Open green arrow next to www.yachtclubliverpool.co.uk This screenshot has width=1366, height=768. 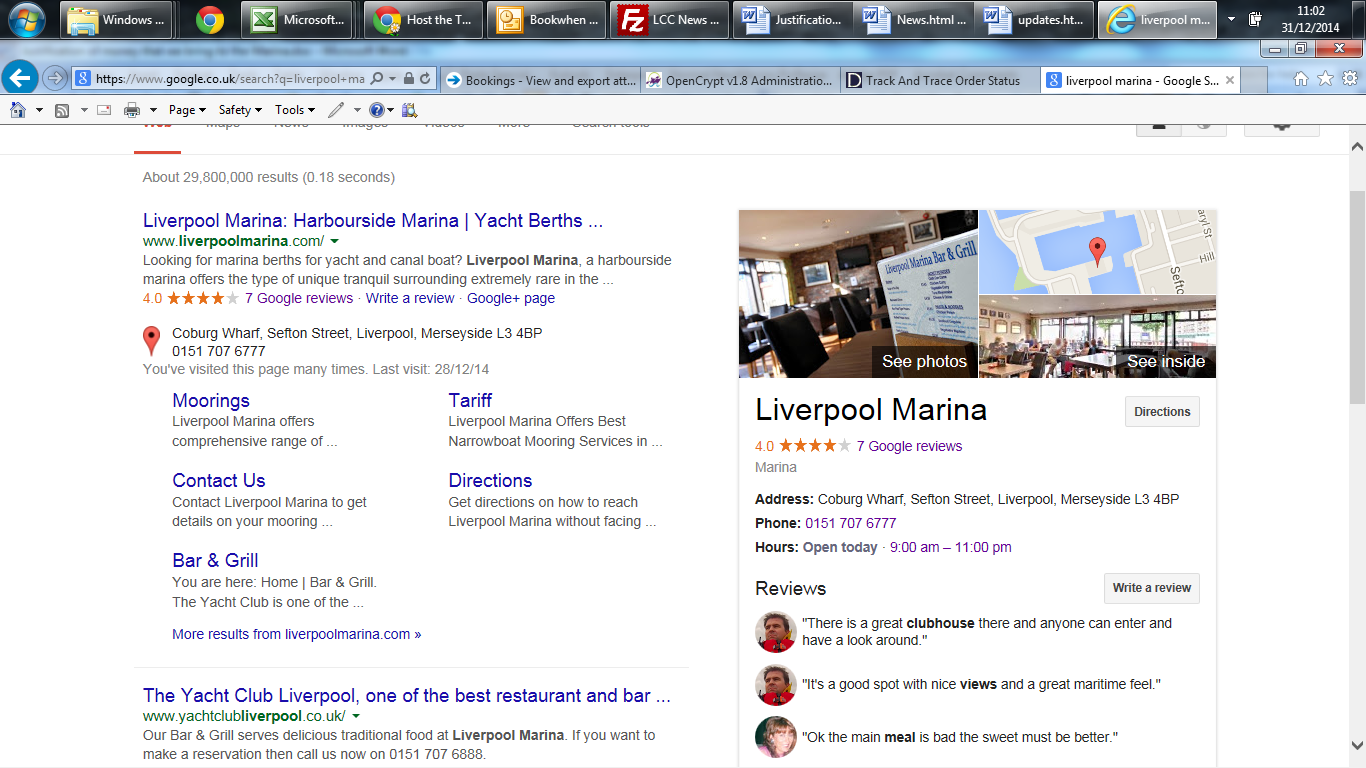356,716
